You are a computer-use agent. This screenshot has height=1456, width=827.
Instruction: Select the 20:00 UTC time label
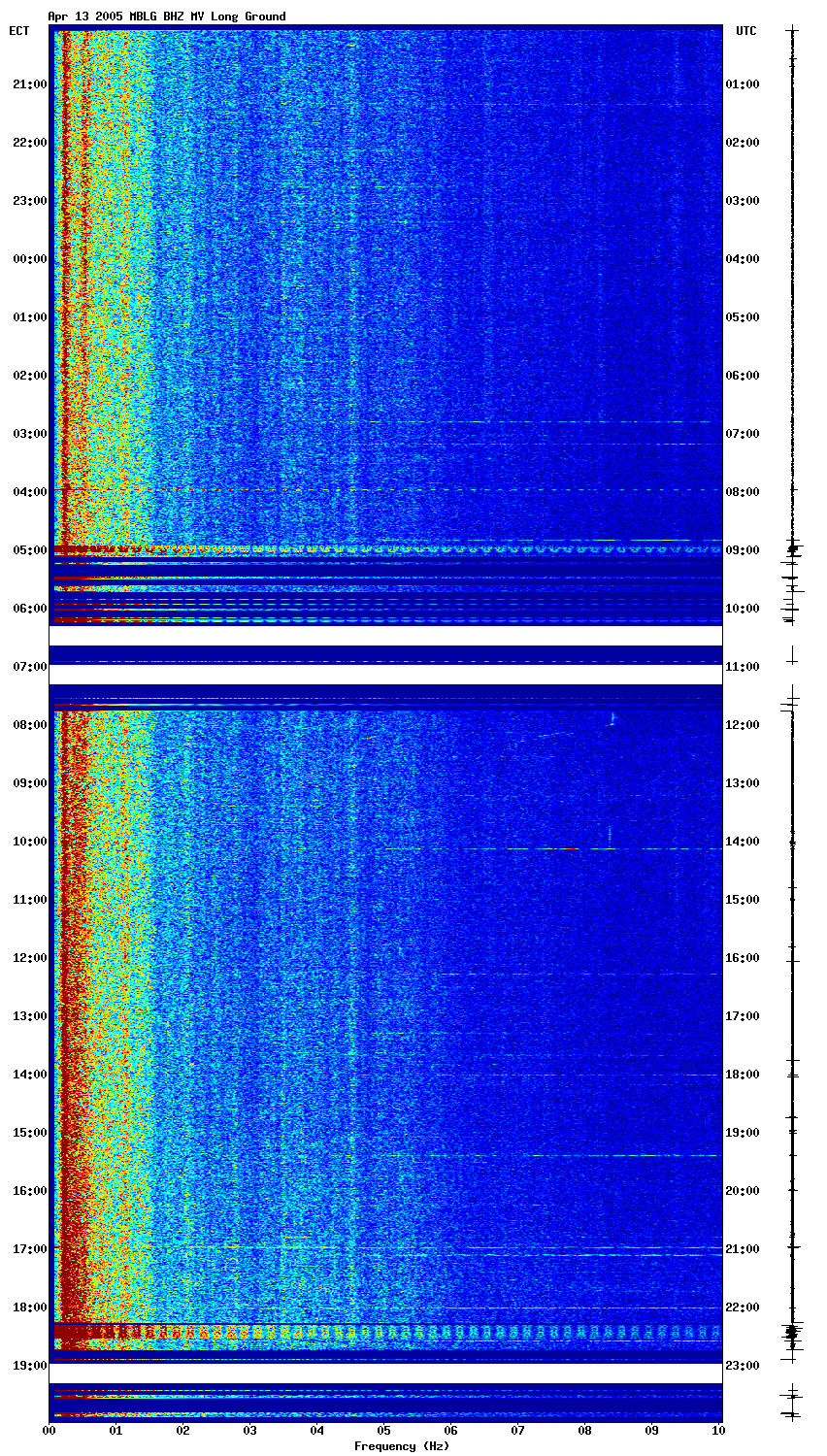pyautogui.click(x=743, y=1191)
